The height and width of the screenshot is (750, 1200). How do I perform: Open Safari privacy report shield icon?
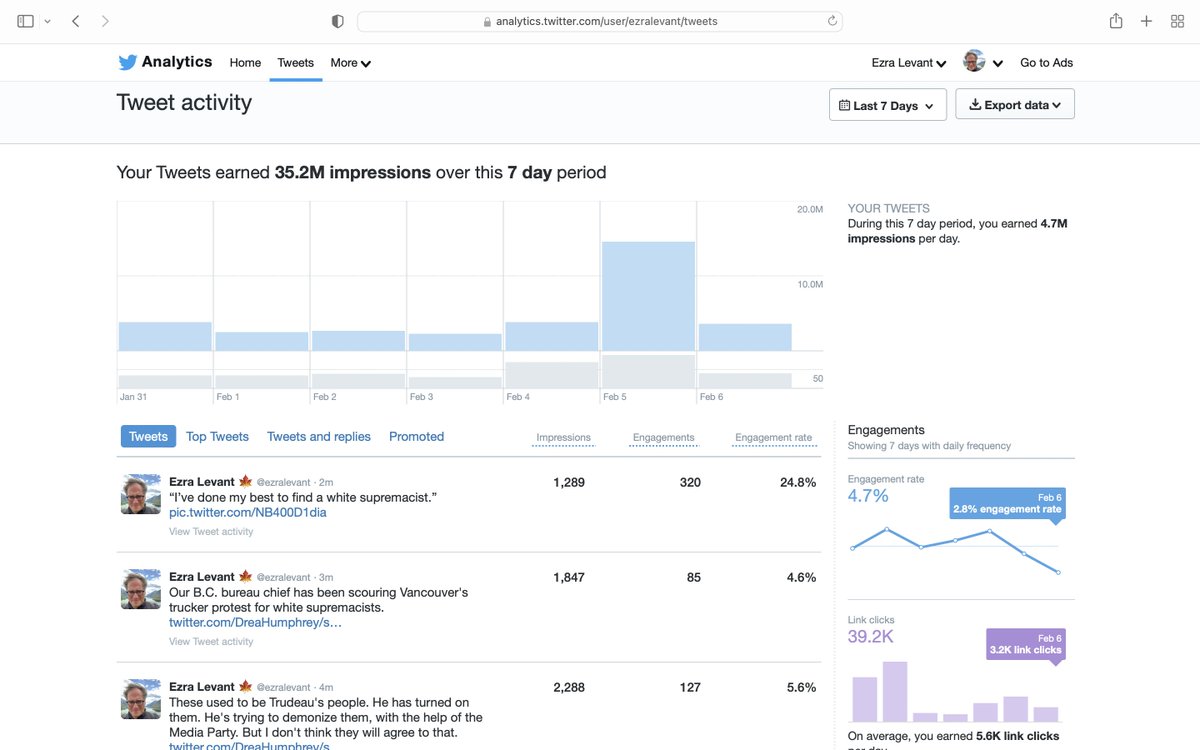337,21
